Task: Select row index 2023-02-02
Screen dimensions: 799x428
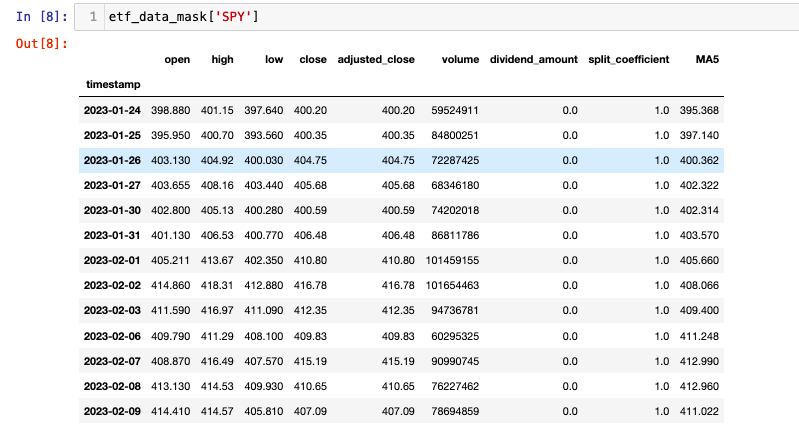Action: [x=112, y=285]
